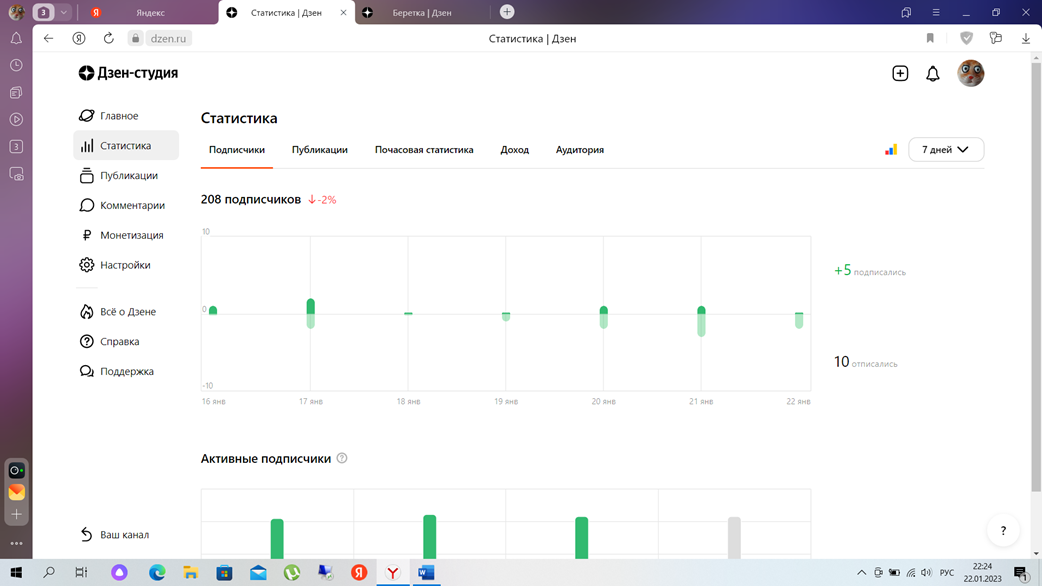Open the browser hamburger menu
Screen dimensions: 1042x586
936,12
